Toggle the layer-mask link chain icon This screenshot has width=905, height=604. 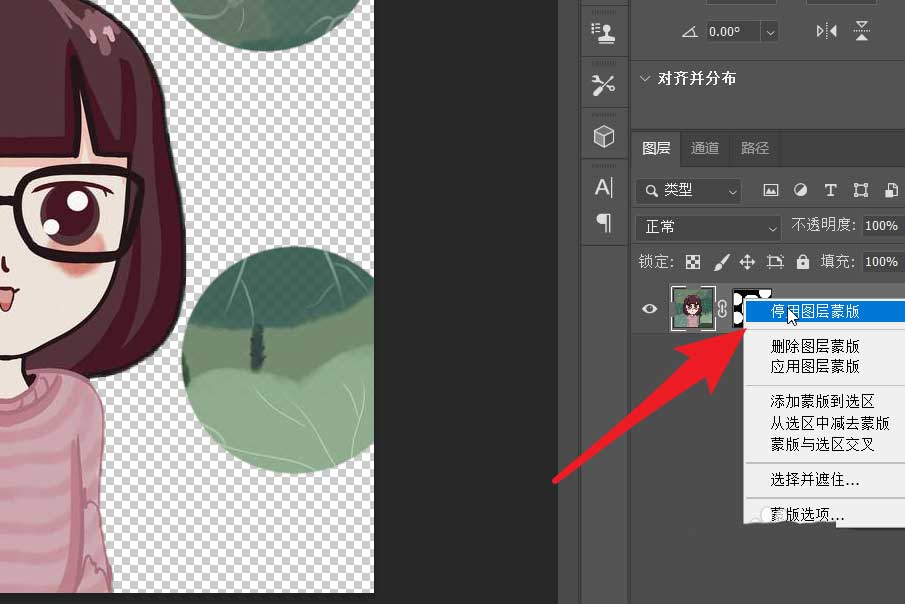point(723,309)
